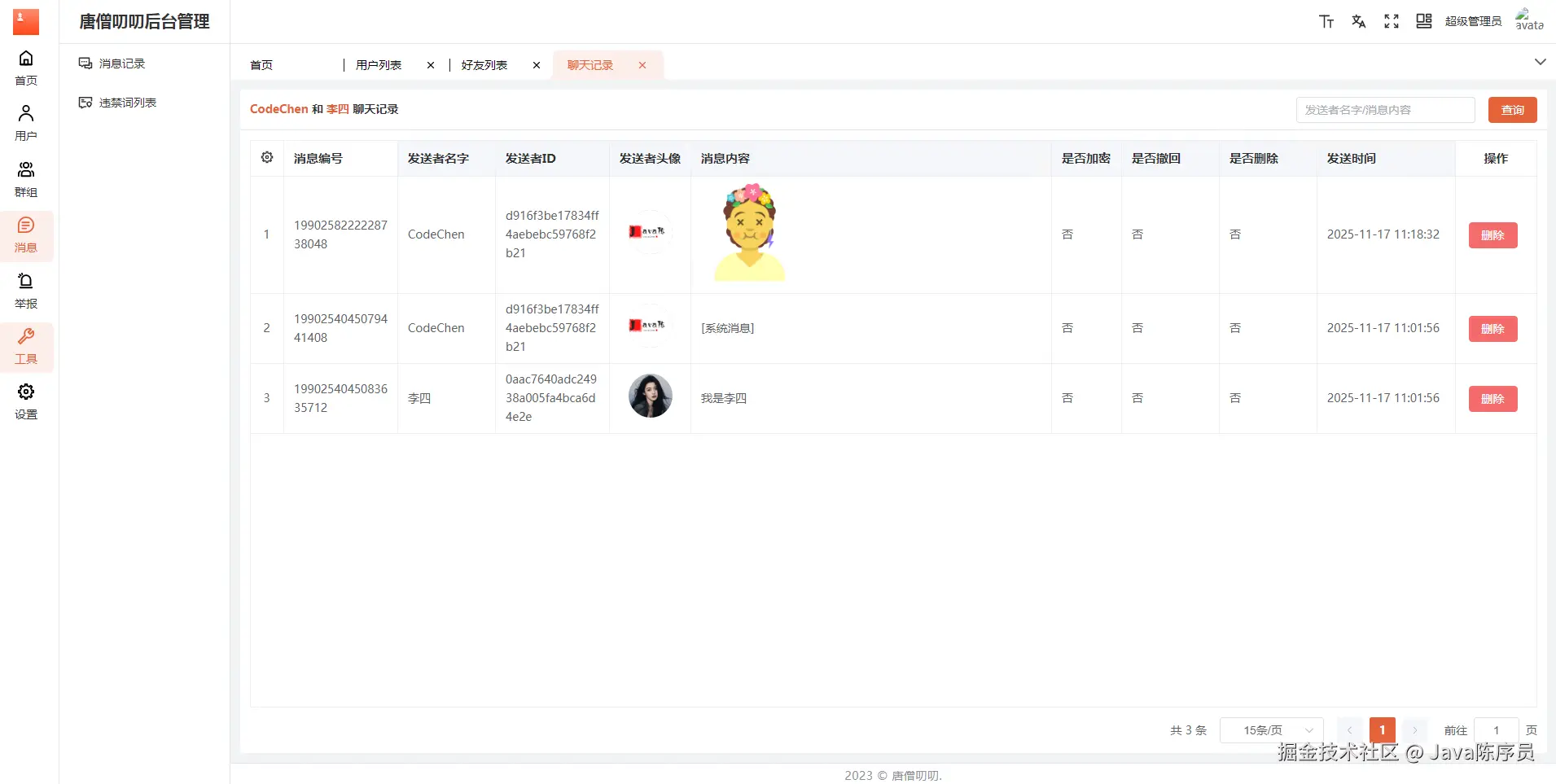Select the 消息 messages sidebar section

point(26,235)
